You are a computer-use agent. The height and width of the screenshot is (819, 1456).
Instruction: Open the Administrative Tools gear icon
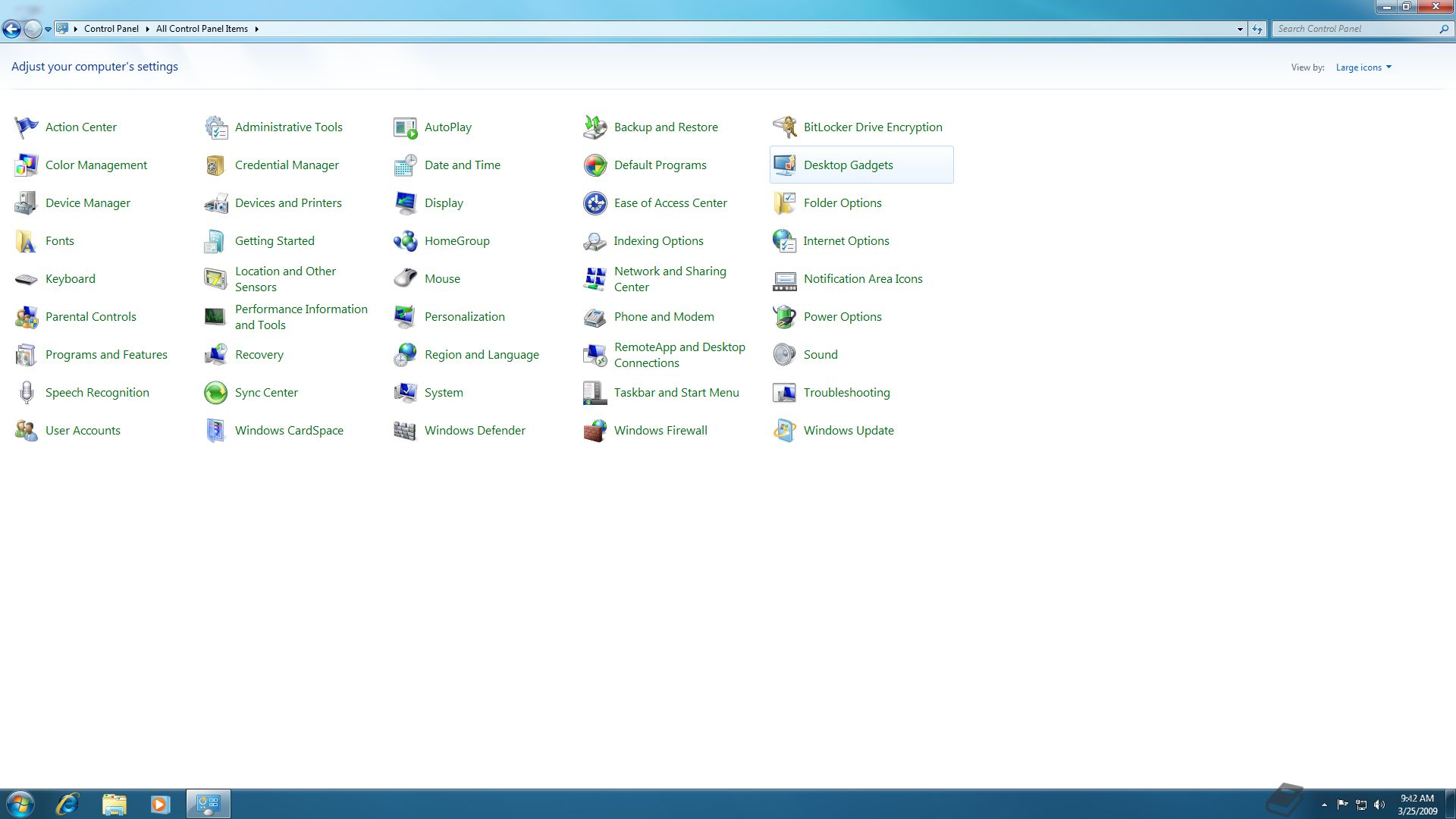(216, 127)
